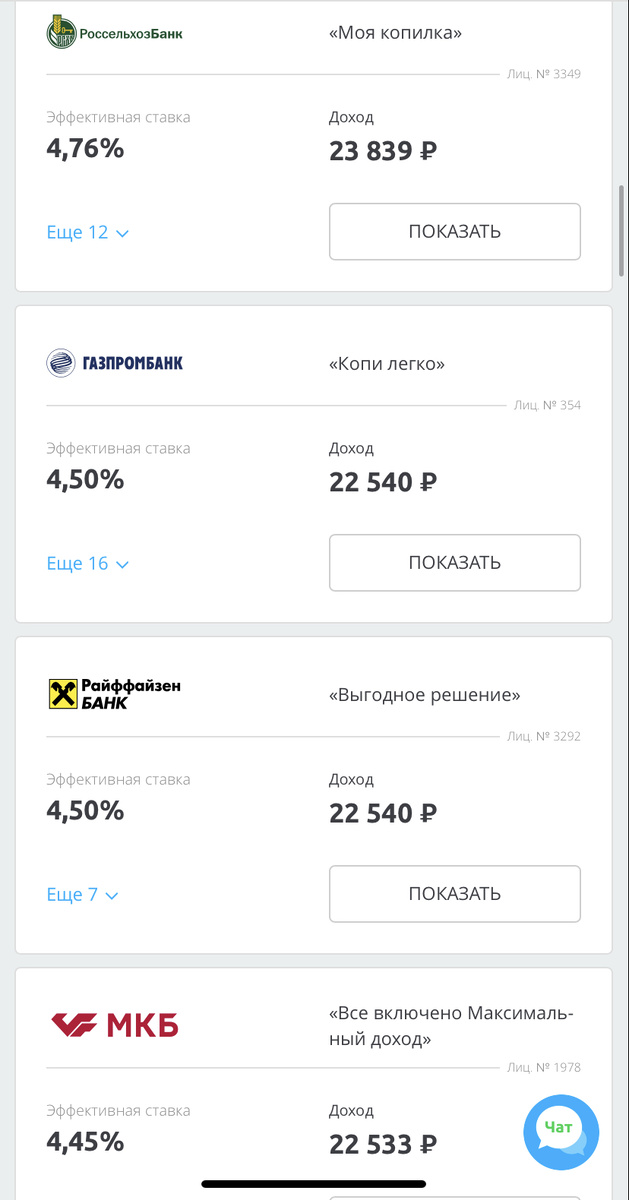Open the Чат support widget
629x1200 pixels.
561,1131
